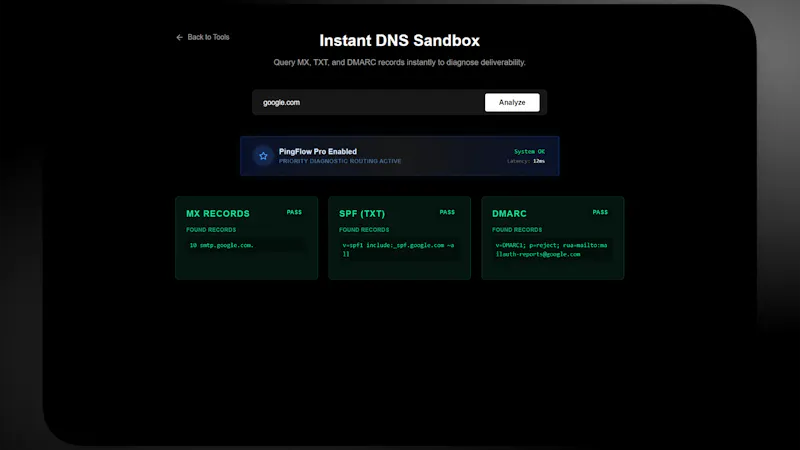Viewport: 800px width, 450px height.
Task: Select the v=DMARC1 p=reject record text
Action: pos(552,249)
